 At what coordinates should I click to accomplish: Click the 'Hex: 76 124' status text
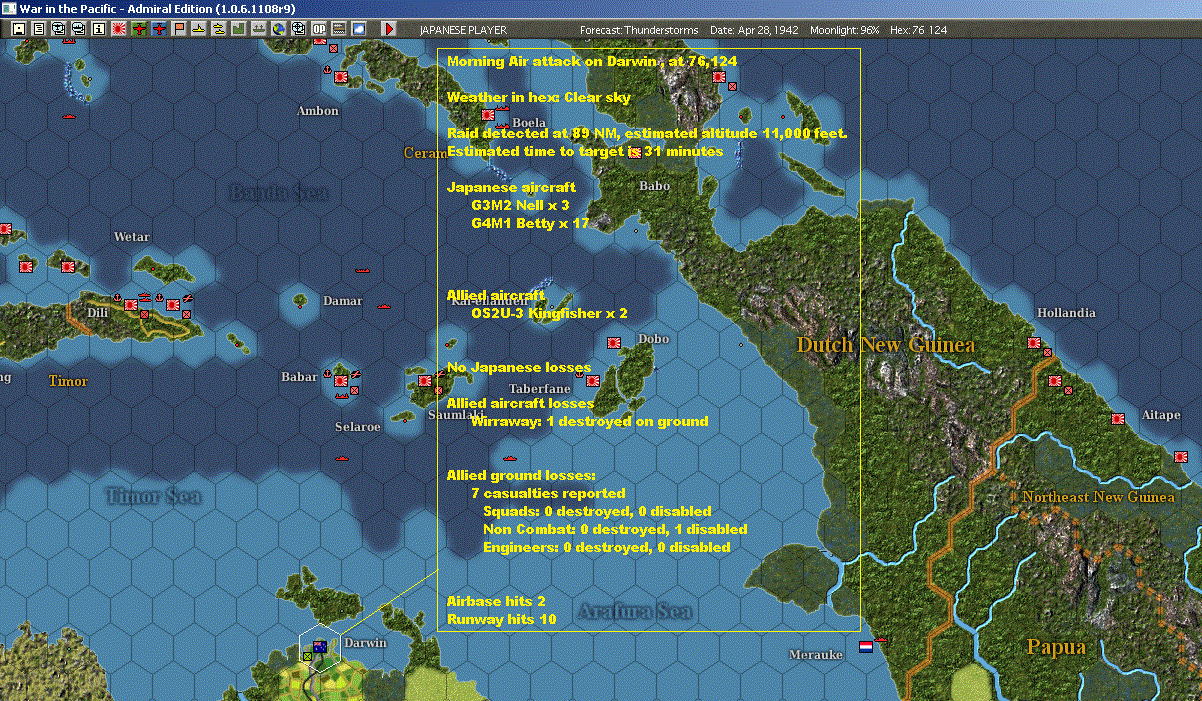917,30
